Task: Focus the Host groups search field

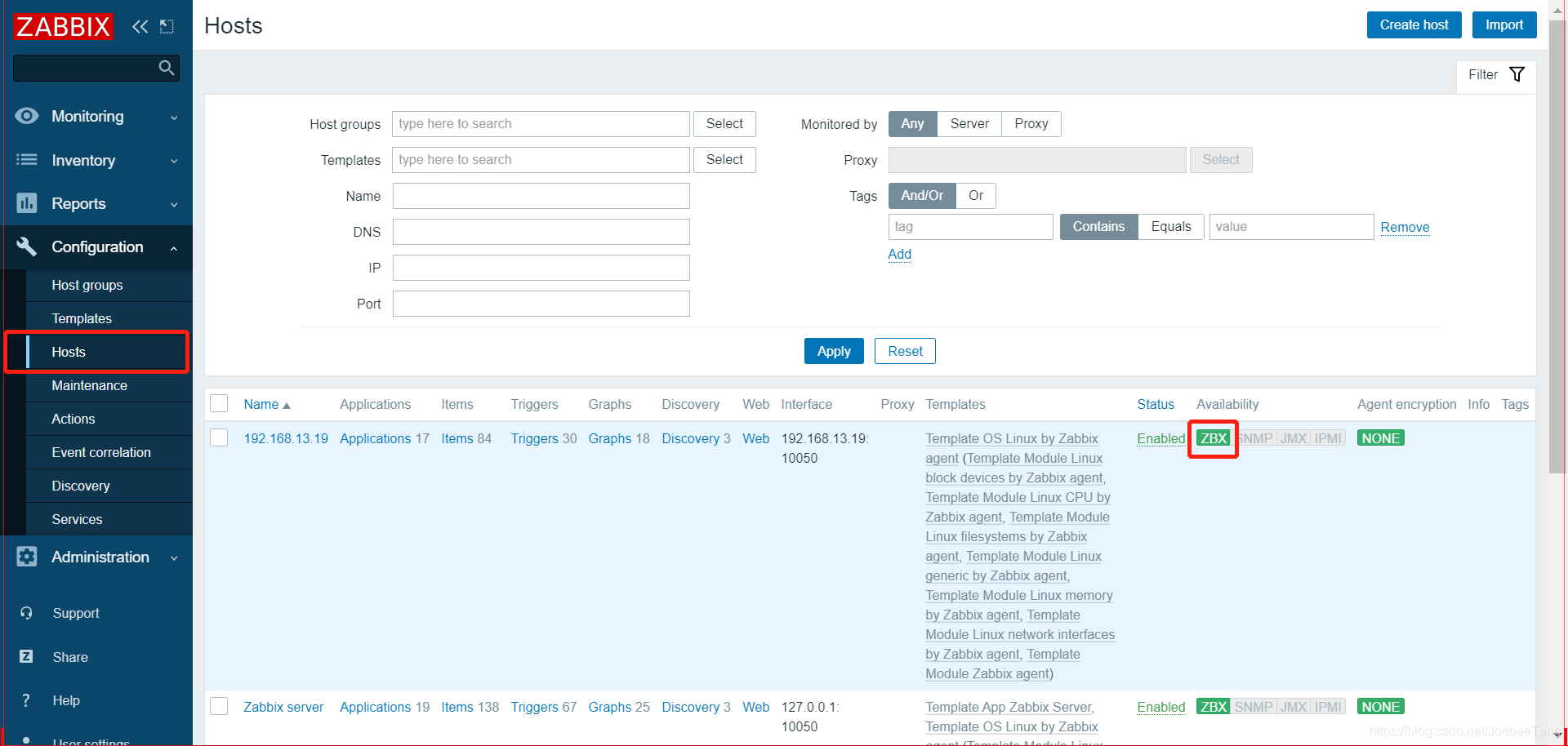Action: tap(541, 124)
